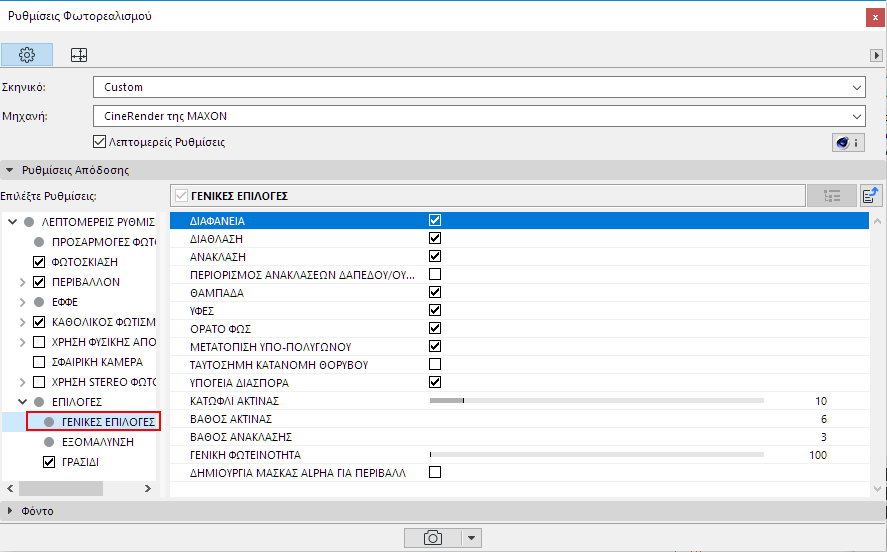Toggle the ΠΕΡΙΒΑΛΛΟΝ checkbox in tree
This screenshot has height=552, width=887.
pyautogui.click(x=39, y=282)
